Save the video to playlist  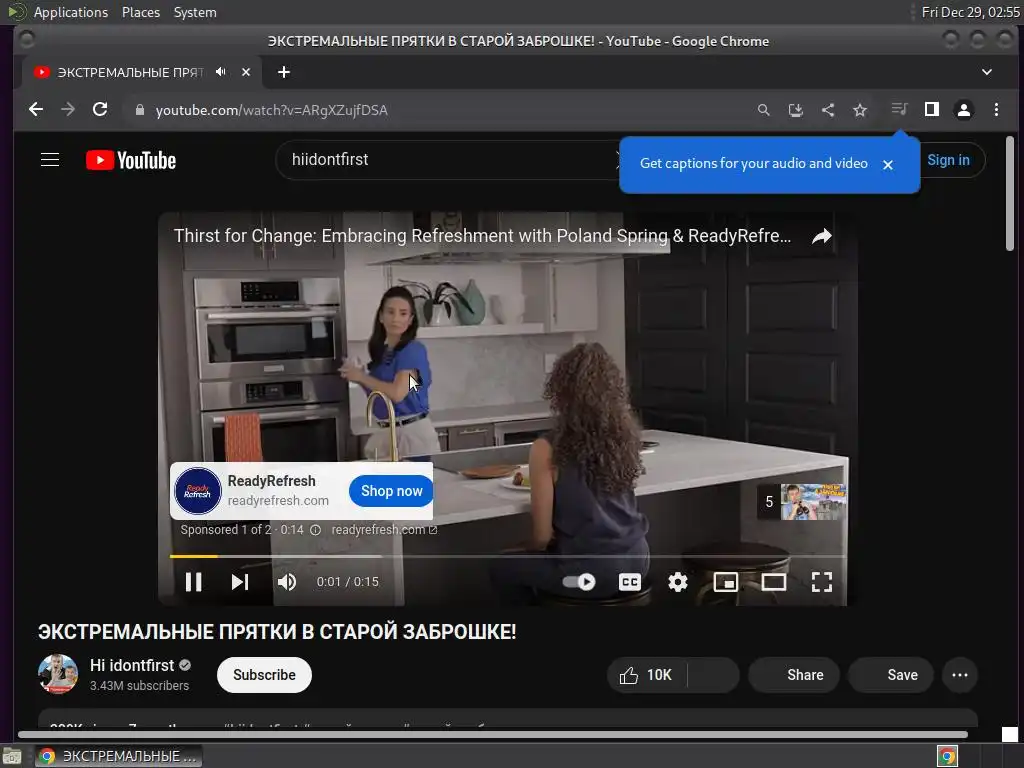[x=891, y=675]
